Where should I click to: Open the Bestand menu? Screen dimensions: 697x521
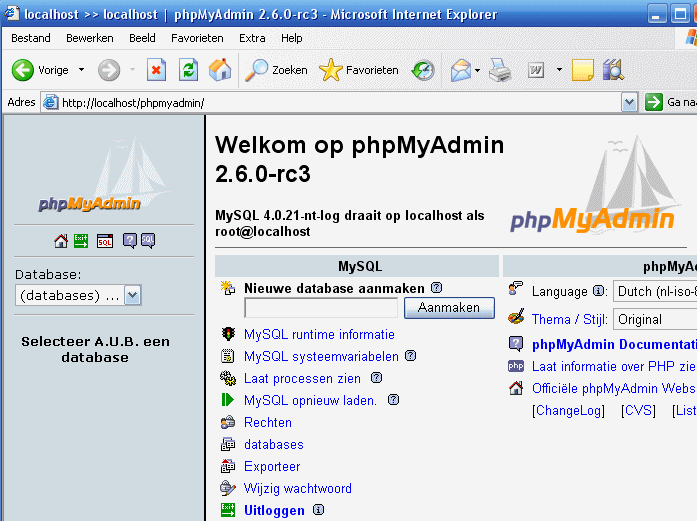(31, 38)
